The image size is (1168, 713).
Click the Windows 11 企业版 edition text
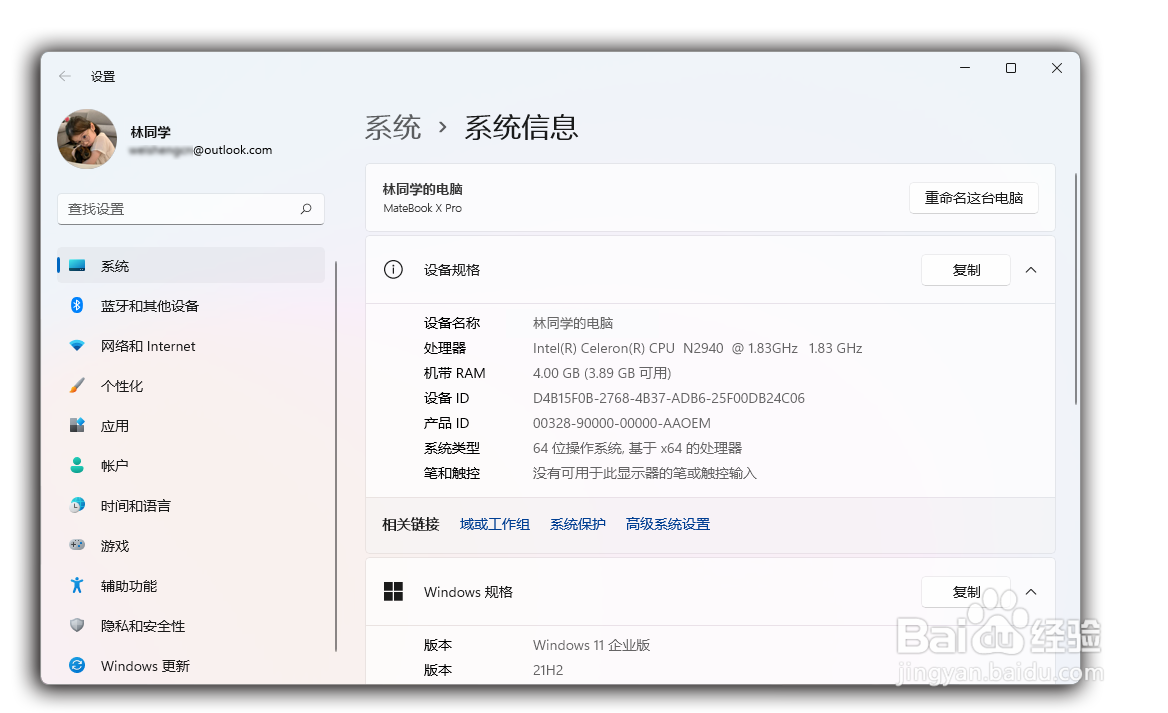pos(591,645)
